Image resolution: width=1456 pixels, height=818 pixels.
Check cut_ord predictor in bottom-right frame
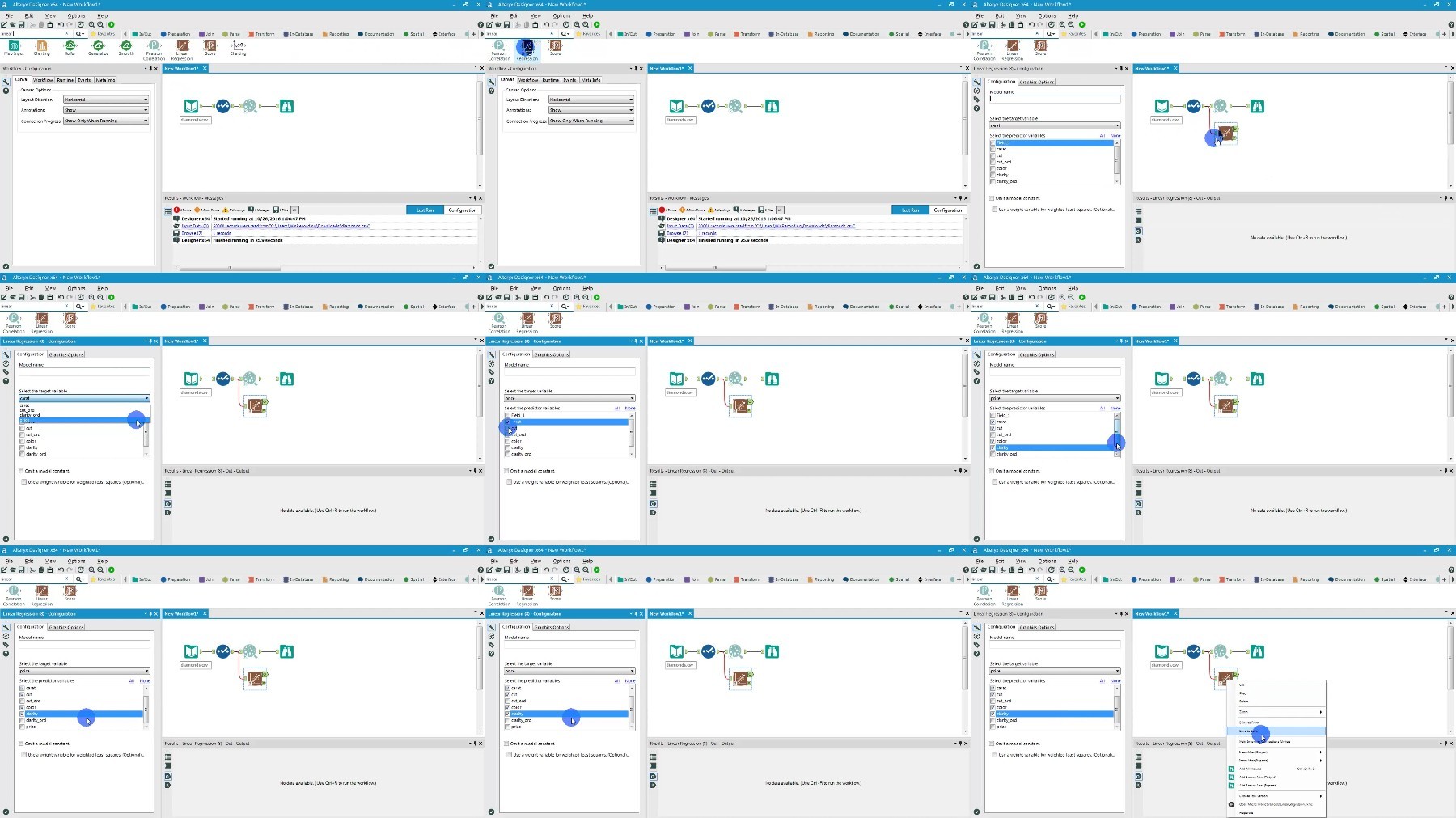993,701
